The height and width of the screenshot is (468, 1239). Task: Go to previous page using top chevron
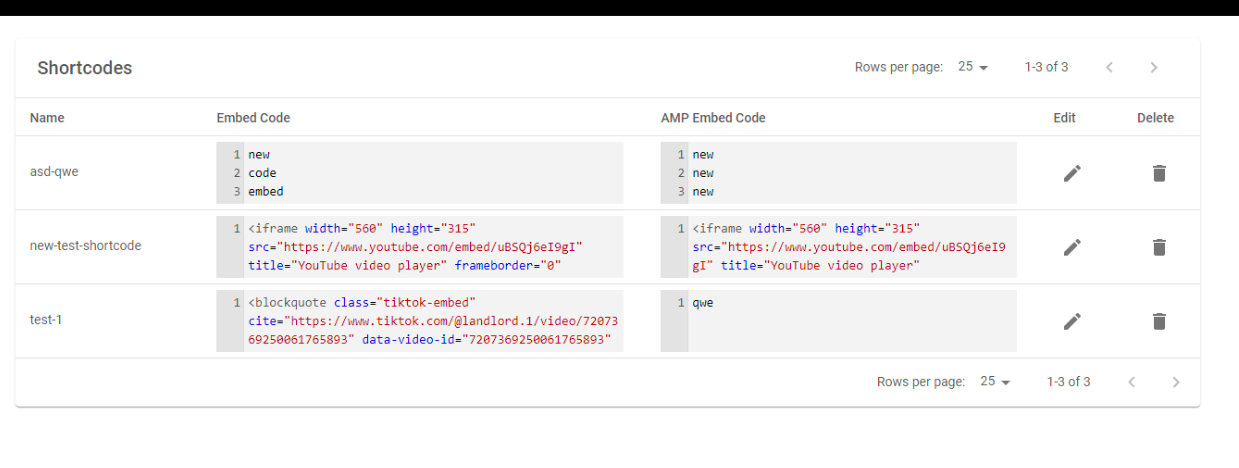tap(1109, 67)
